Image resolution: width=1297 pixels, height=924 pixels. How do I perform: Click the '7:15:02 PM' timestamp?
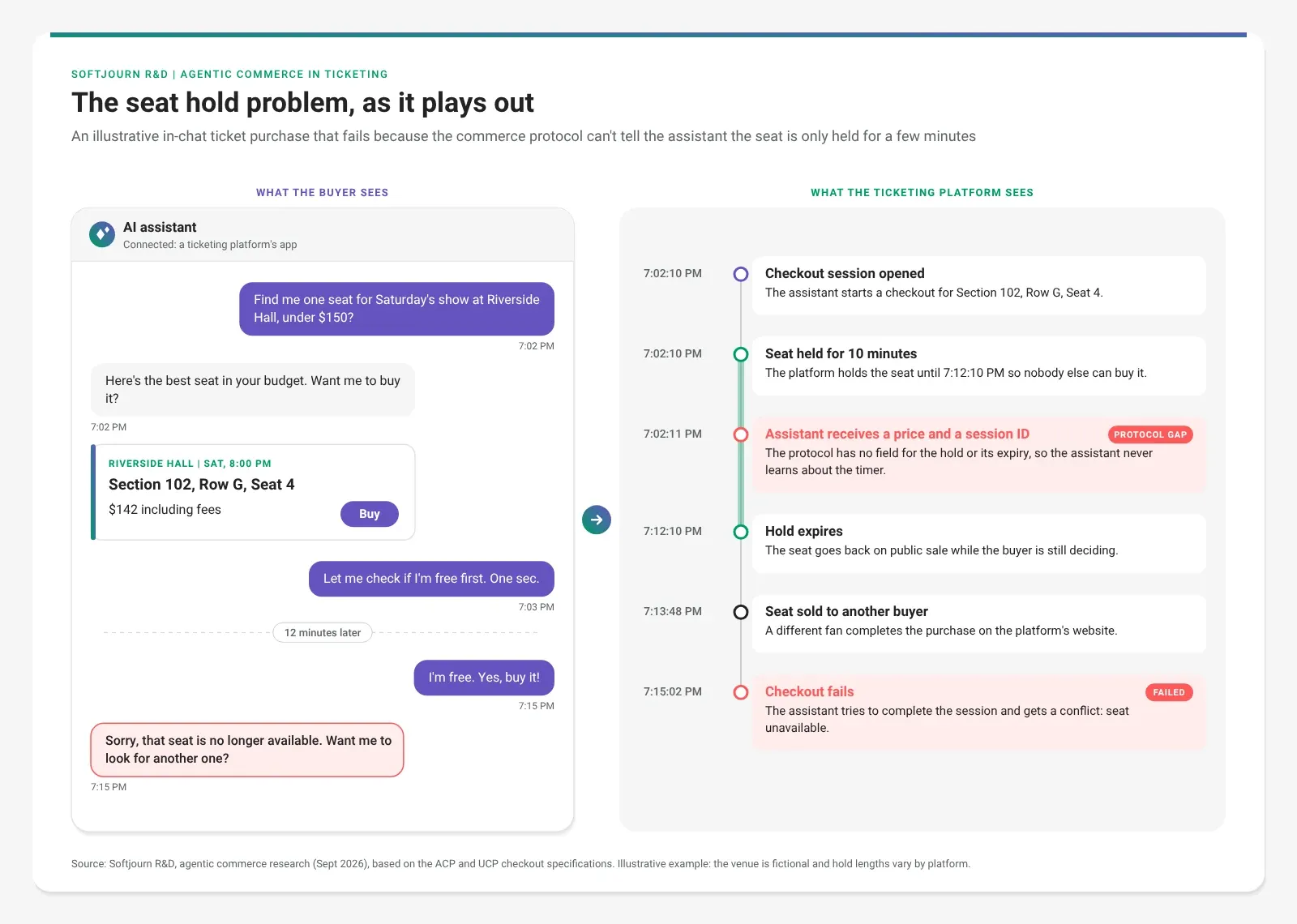point(673,692)
